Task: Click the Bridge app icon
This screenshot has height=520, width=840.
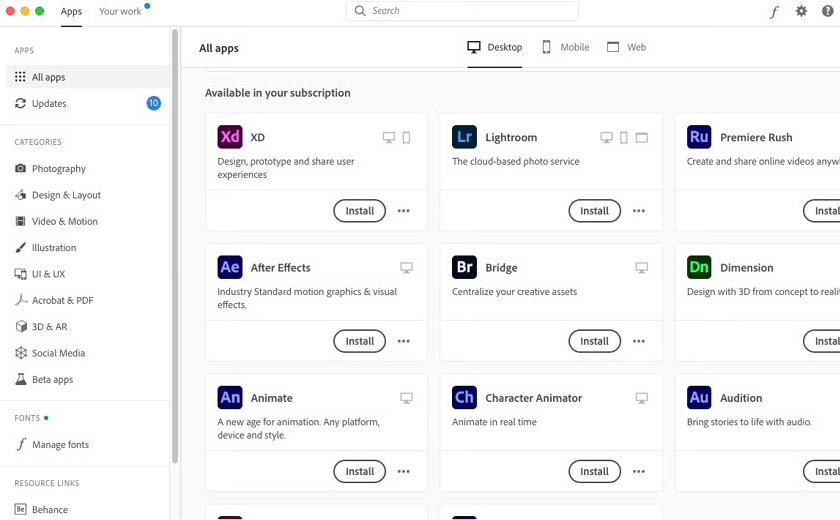Action: click(x=464, y=267)
